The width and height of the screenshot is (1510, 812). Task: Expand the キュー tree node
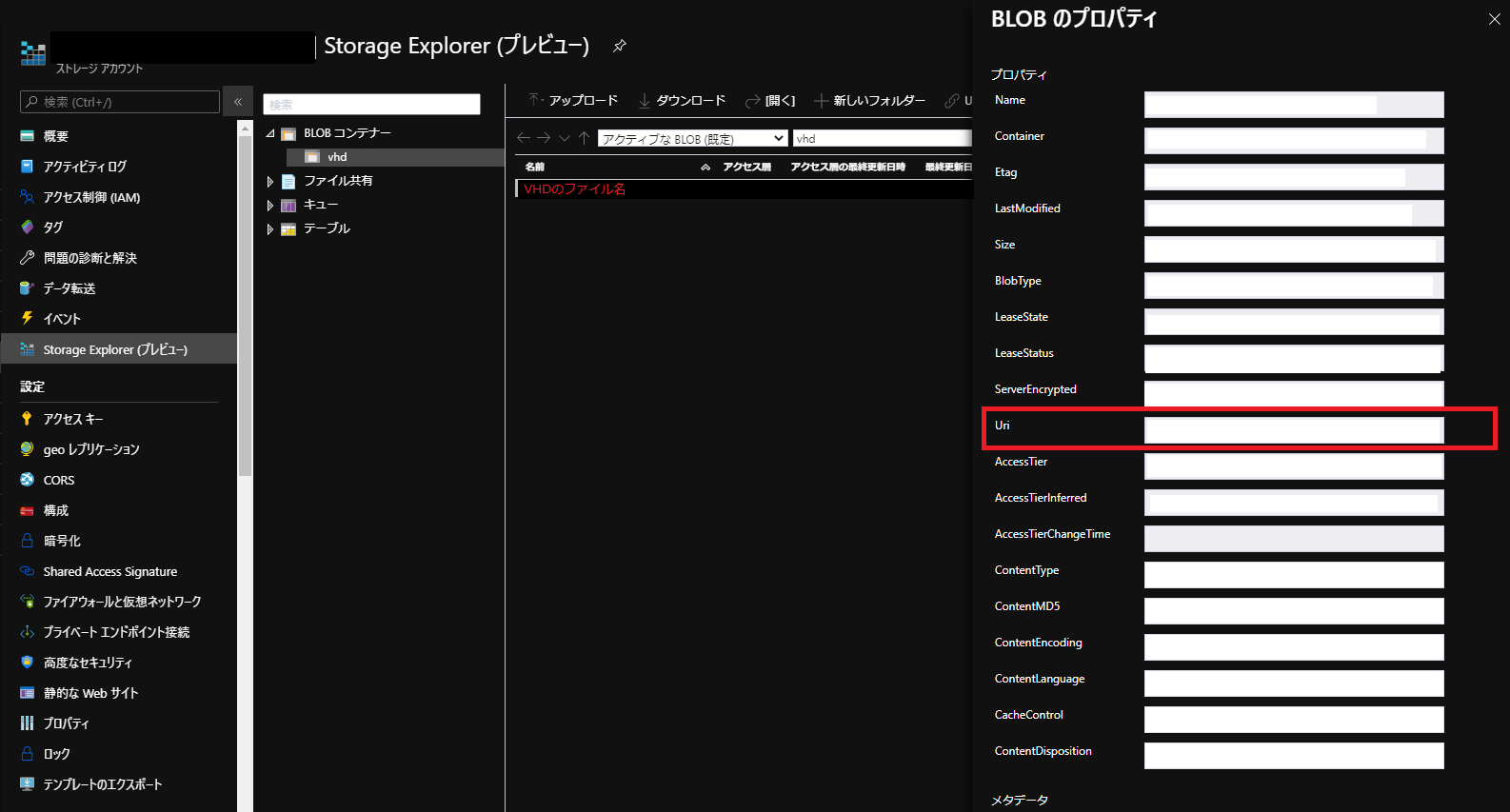click(x=270, y=205)
